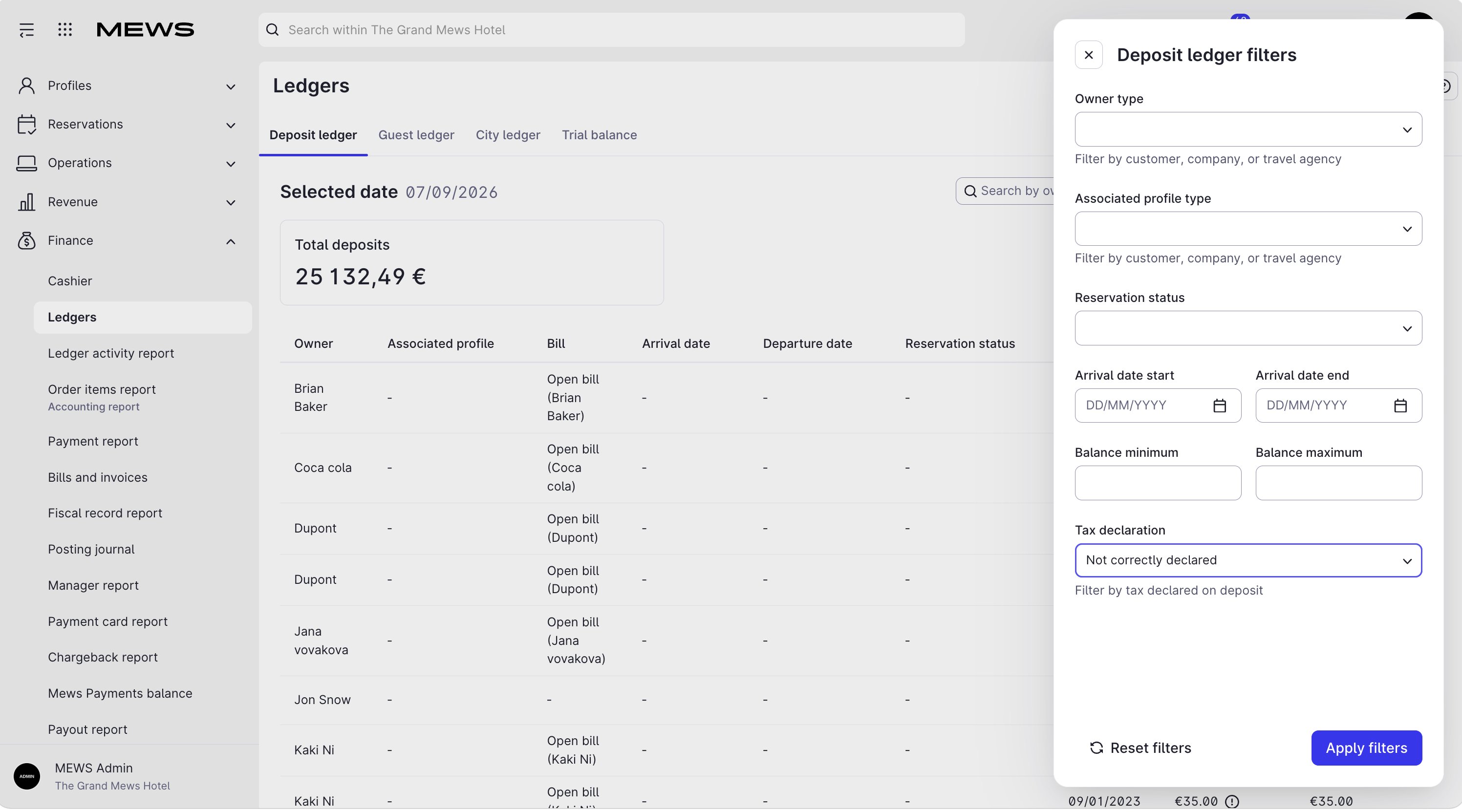Open the Owner type dropdown

1248,129
